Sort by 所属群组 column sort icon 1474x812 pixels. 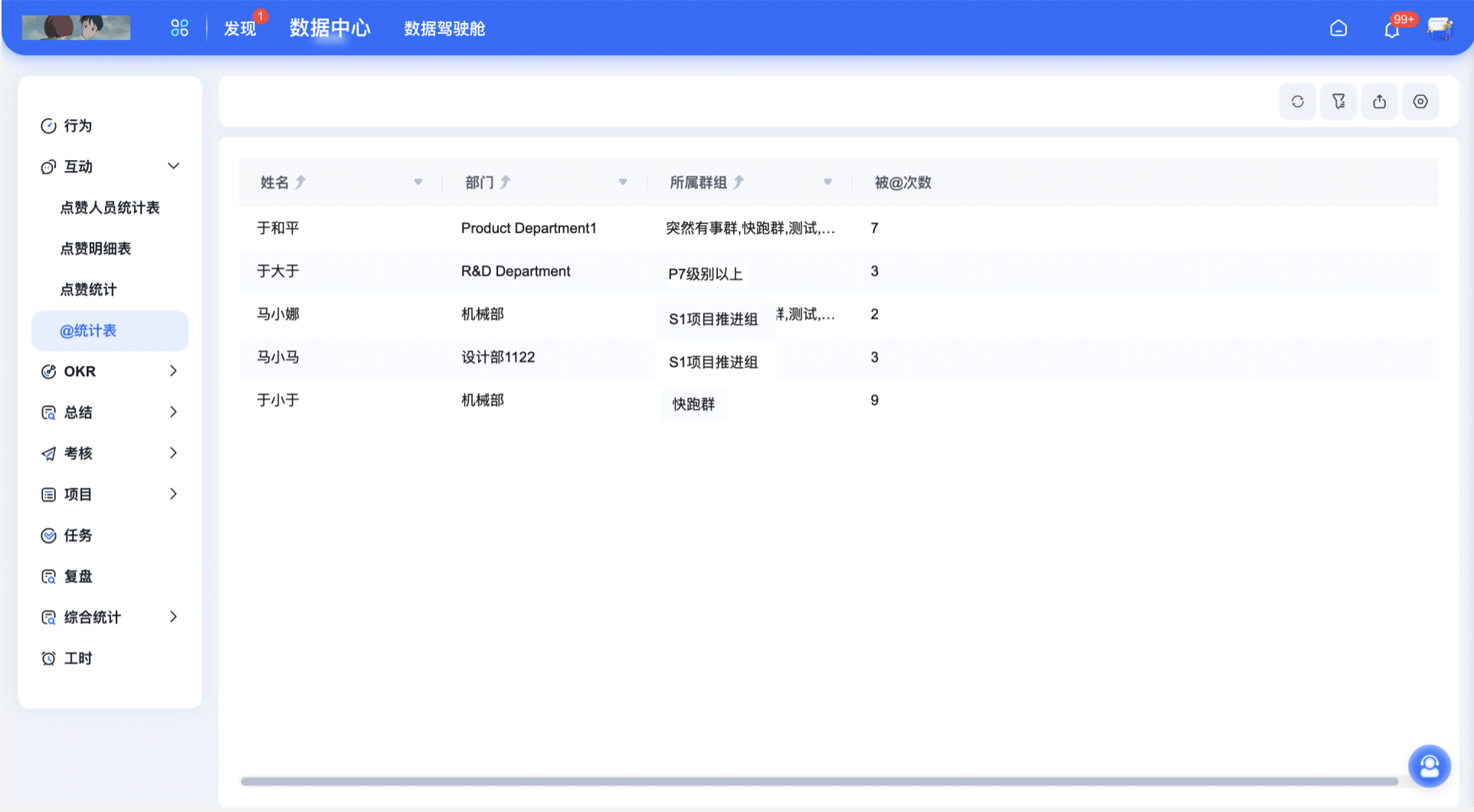pos(739,182)
